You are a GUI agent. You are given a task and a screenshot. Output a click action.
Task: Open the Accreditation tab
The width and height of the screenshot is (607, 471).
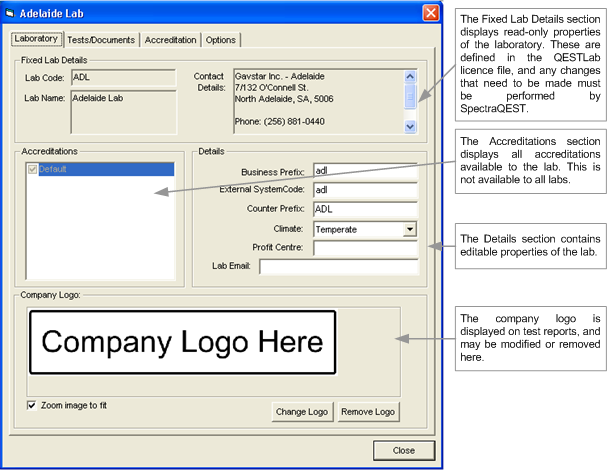tap(170, 40)
